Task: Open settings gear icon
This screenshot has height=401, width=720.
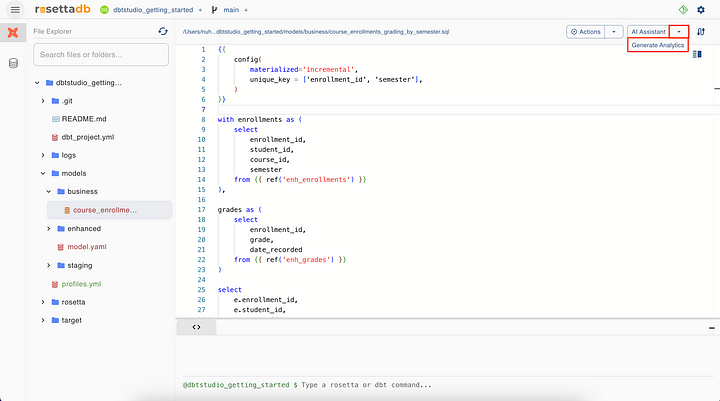Action: 701,10
